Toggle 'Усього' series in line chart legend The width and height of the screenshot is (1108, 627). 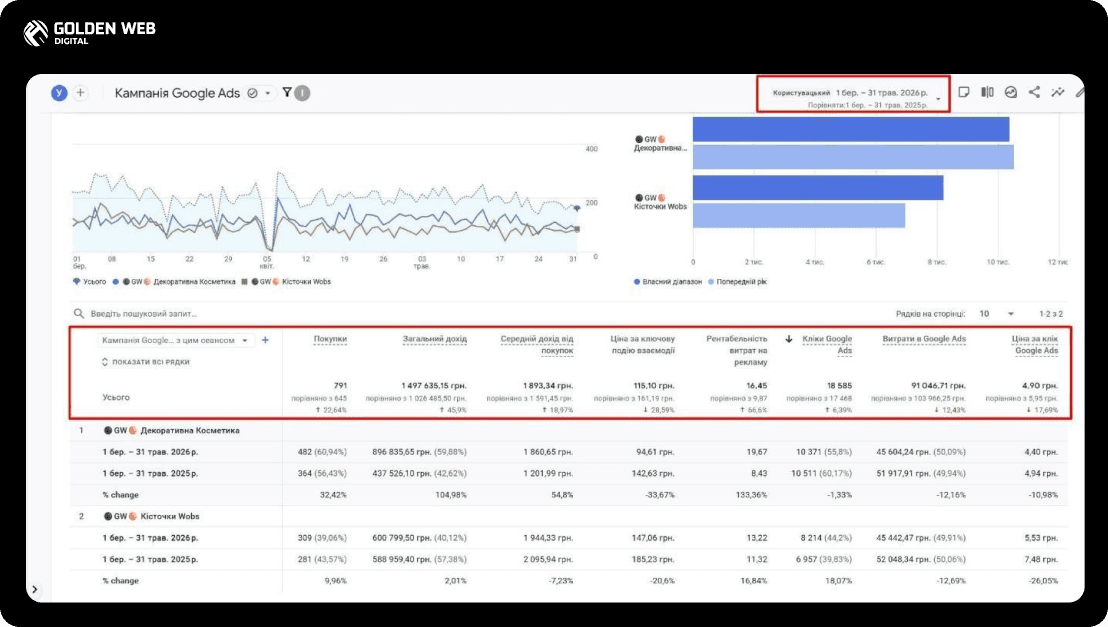point(89,281)
